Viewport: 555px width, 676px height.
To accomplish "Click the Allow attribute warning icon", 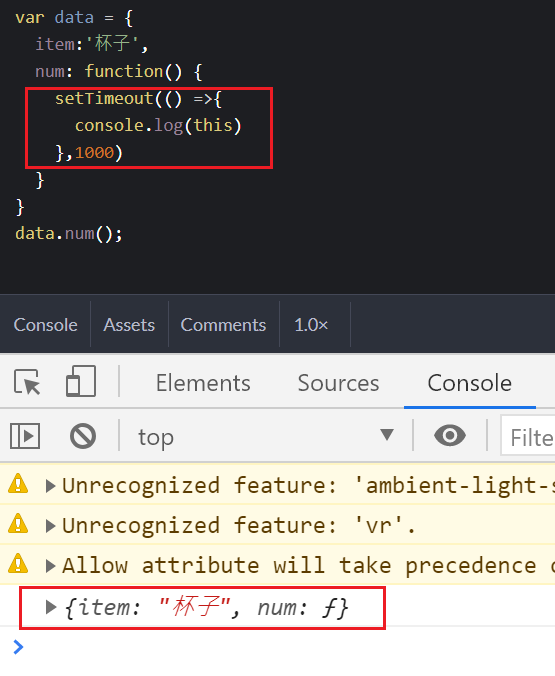I will coord(18,564).
